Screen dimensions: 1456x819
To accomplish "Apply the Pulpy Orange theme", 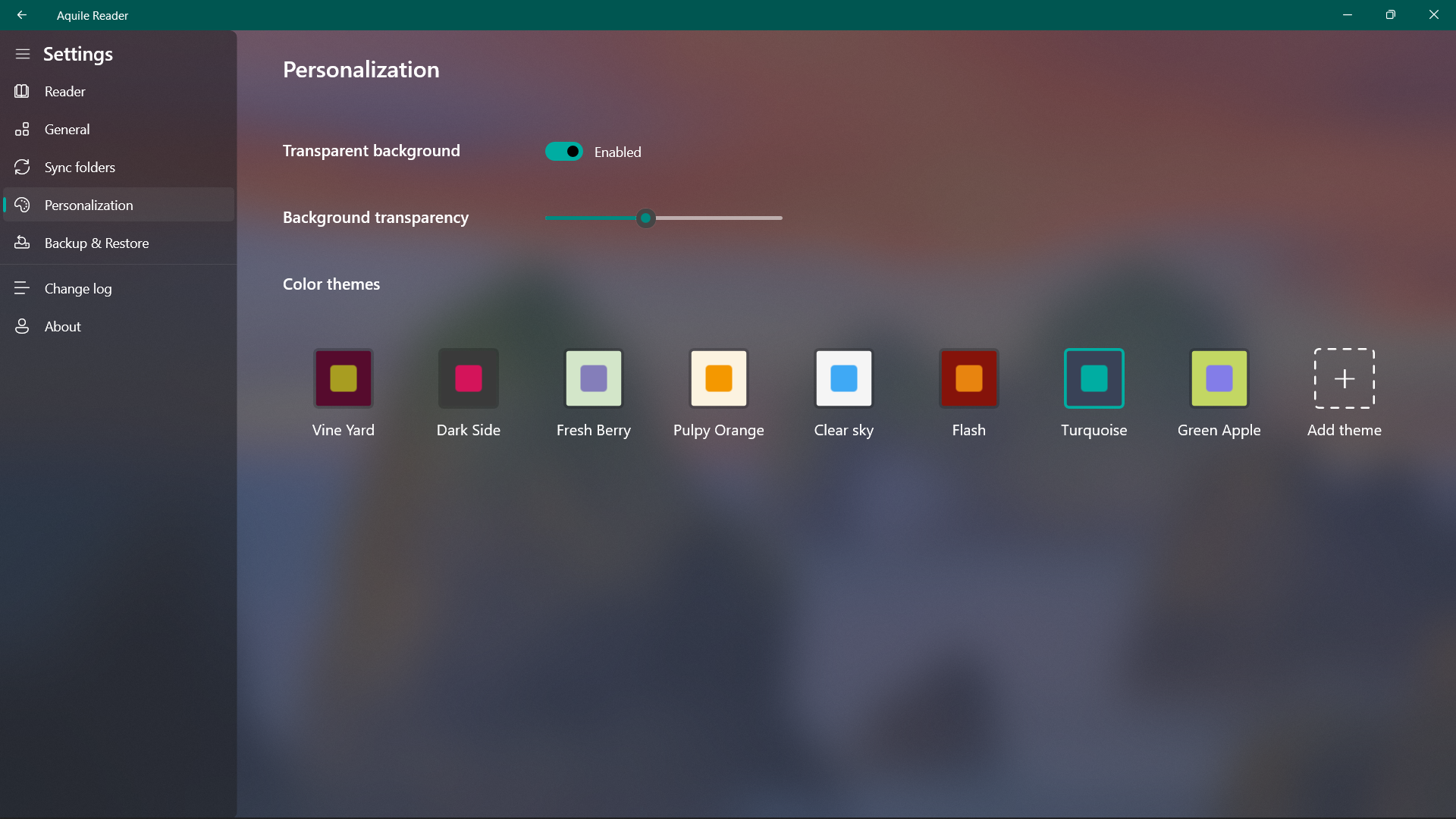I will (x=718, y=378).
